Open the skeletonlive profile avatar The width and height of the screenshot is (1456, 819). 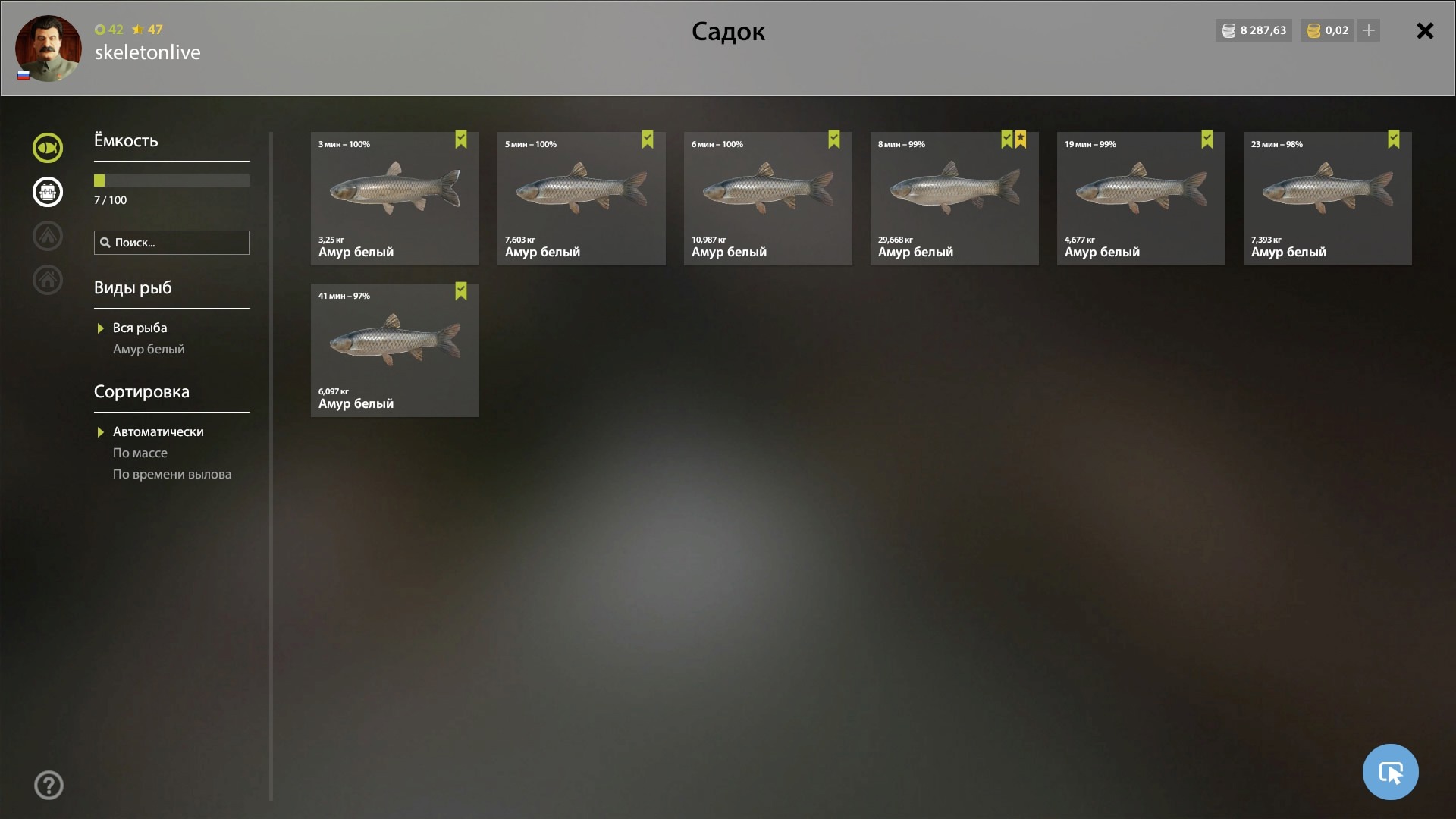49,48
